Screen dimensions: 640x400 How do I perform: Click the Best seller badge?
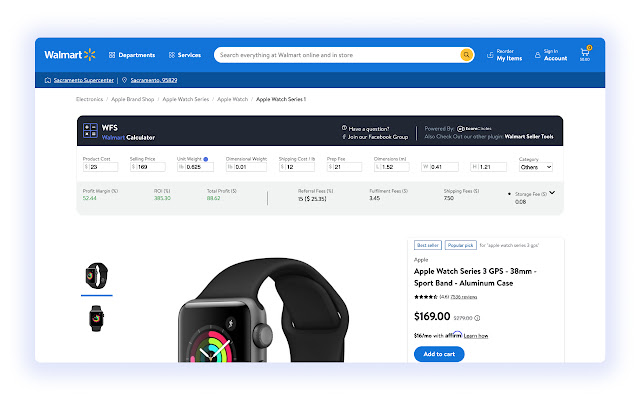428,245
